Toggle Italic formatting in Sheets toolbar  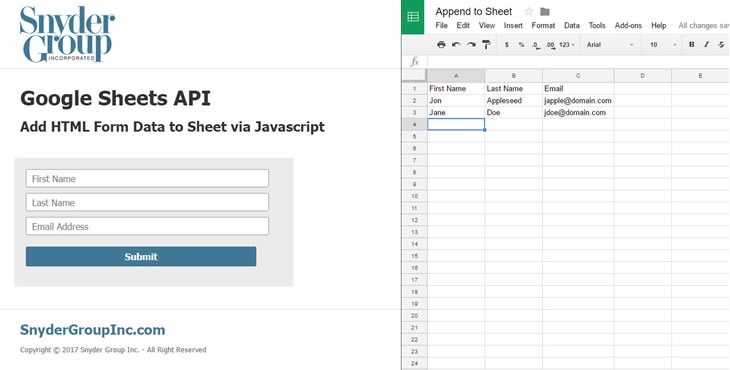(x=706, y=45)
